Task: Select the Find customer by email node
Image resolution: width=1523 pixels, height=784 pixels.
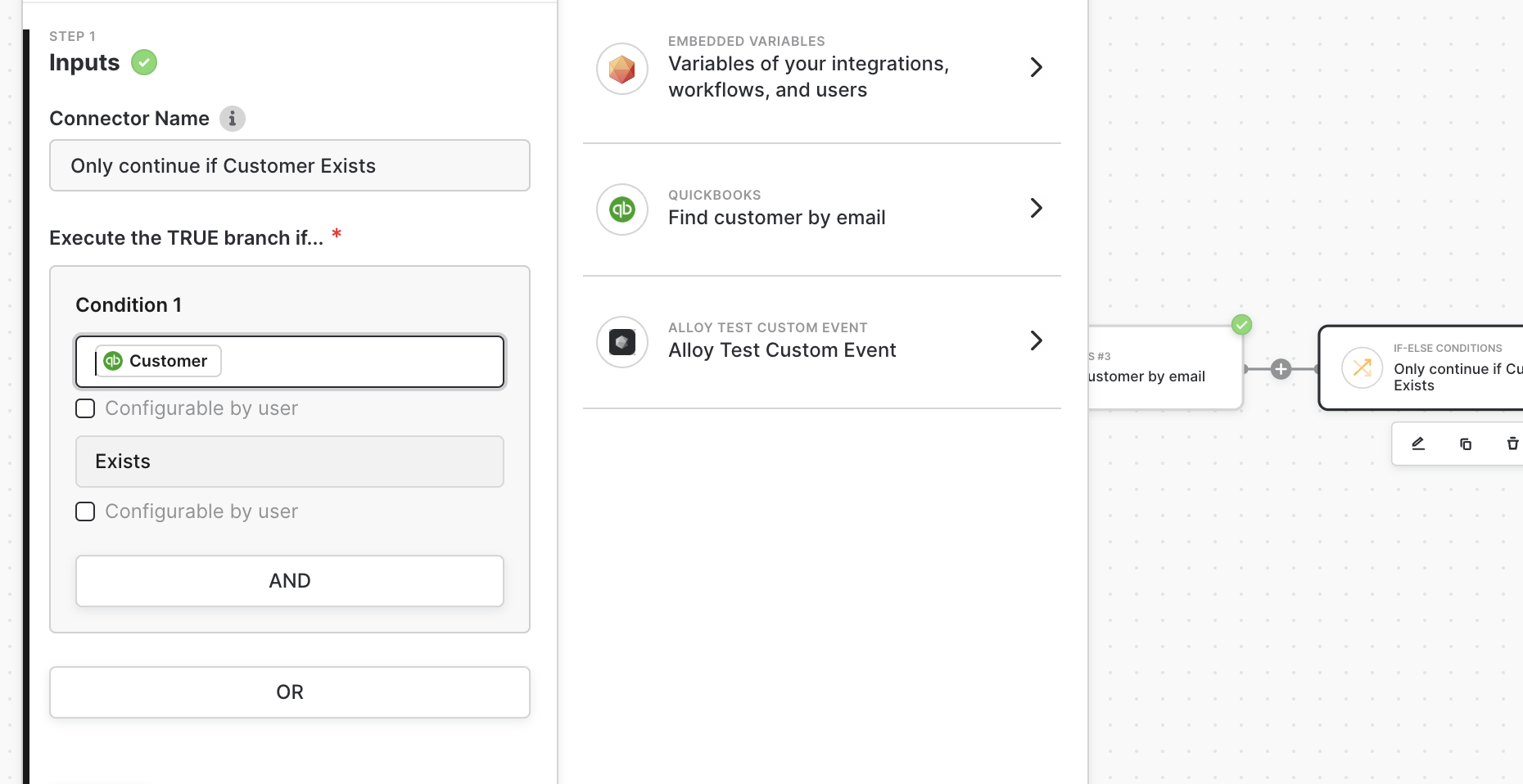Action: (x=1163, y=368)
